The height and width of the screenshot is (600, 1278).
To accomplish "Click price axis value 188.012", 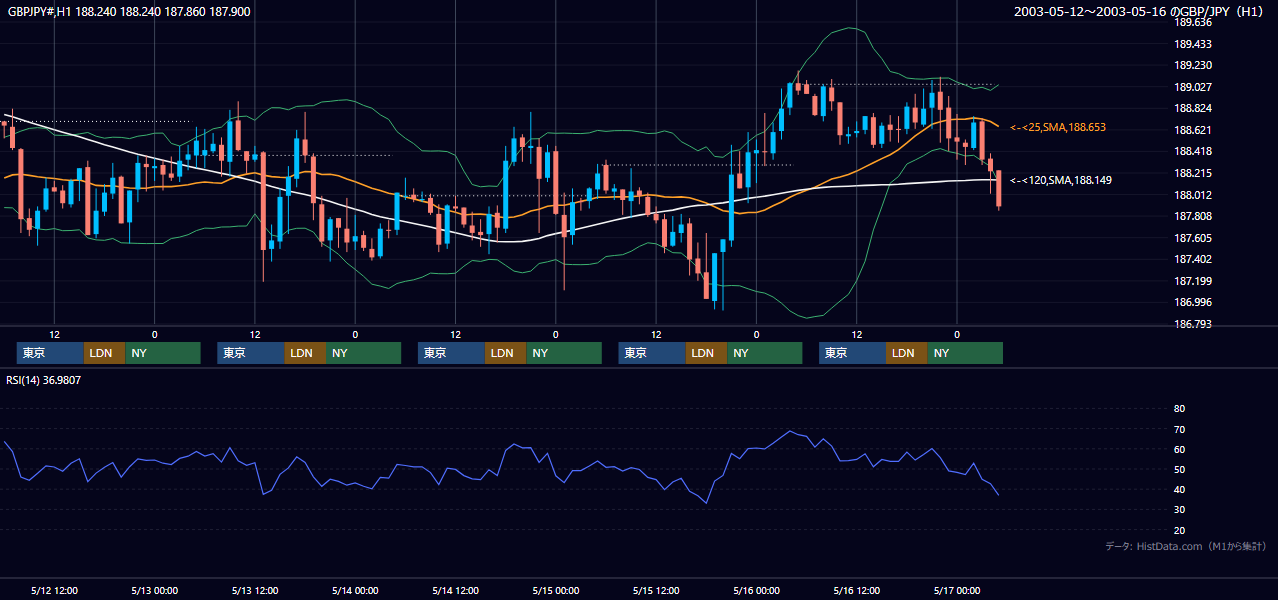I will [x=1193, y=195].
